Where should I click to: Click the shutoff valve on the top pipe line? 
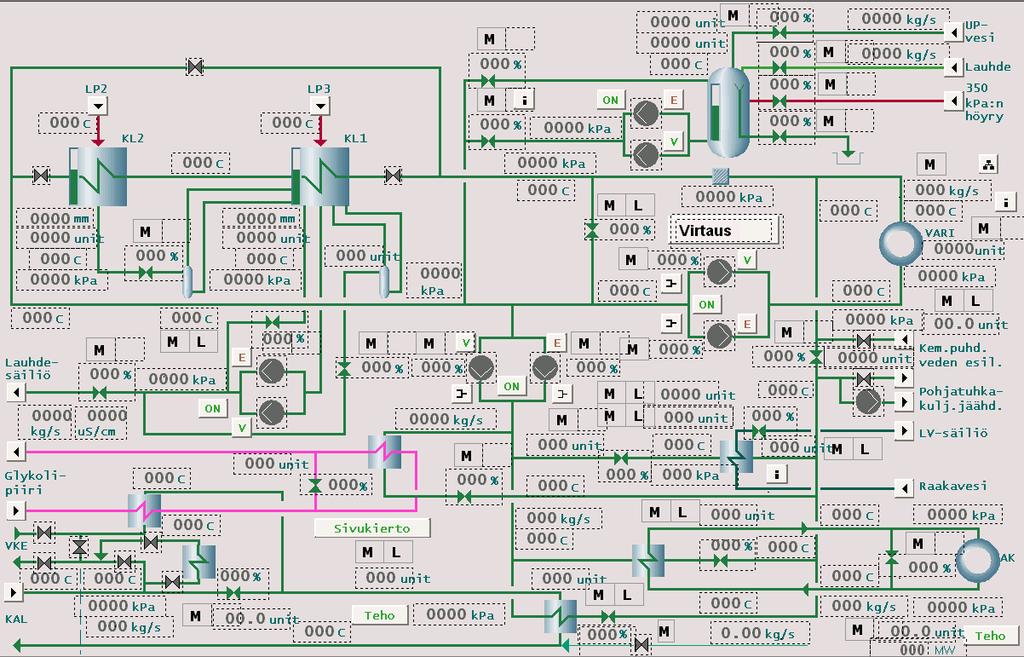(195, 67)
